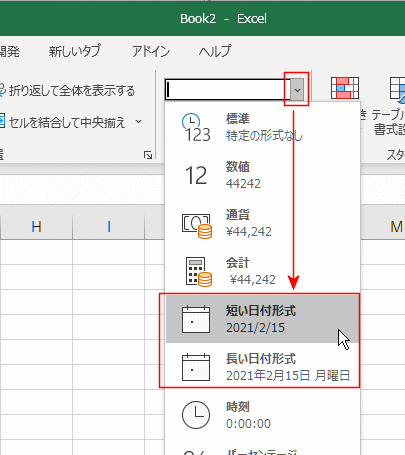The image size is (405, 455).
Task: Select column H header
Action: click(37, 227)
